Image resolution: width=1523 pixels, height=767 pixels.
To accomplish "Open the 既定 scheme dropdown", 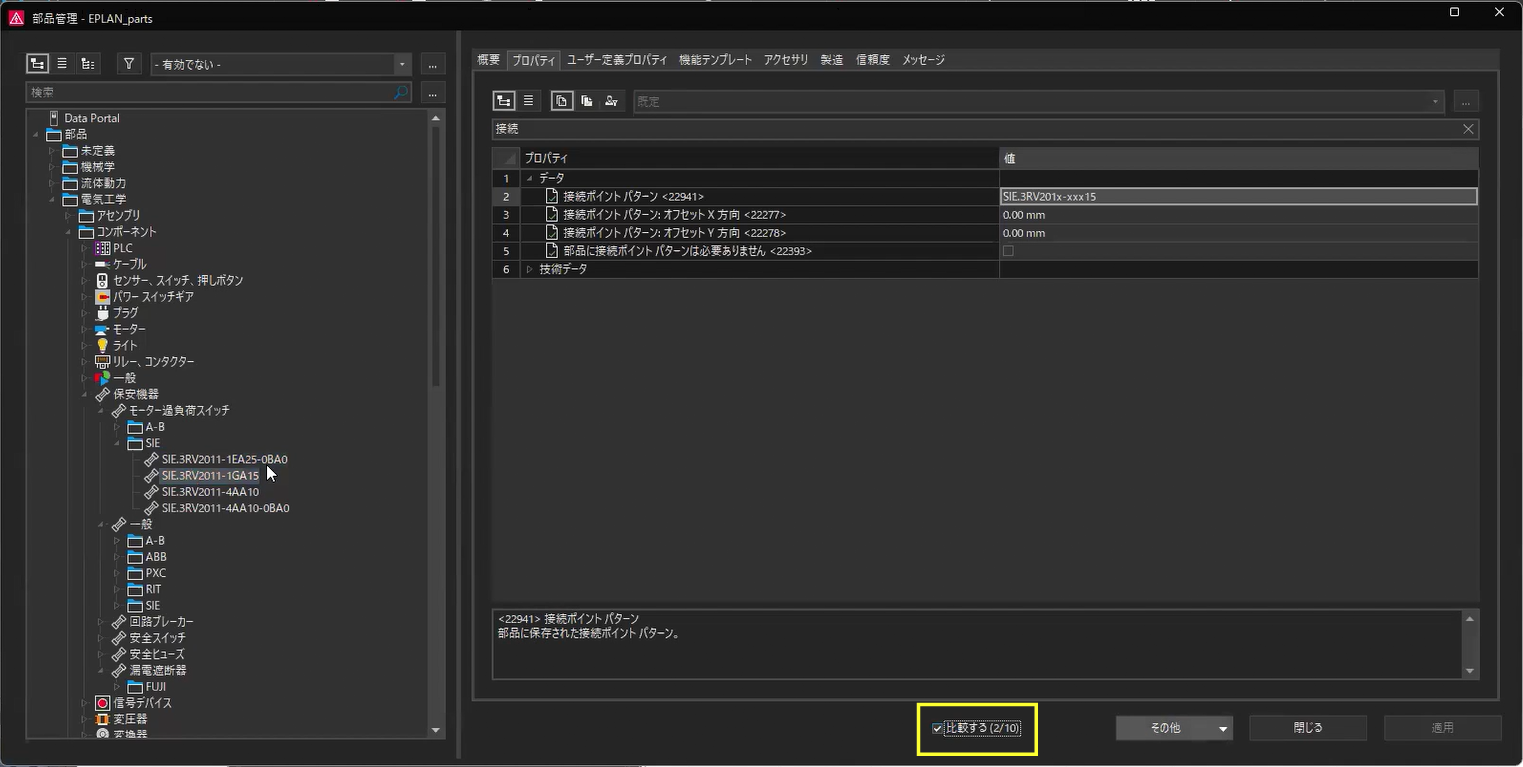I will pyautogui.click(x=1436, y=101).
